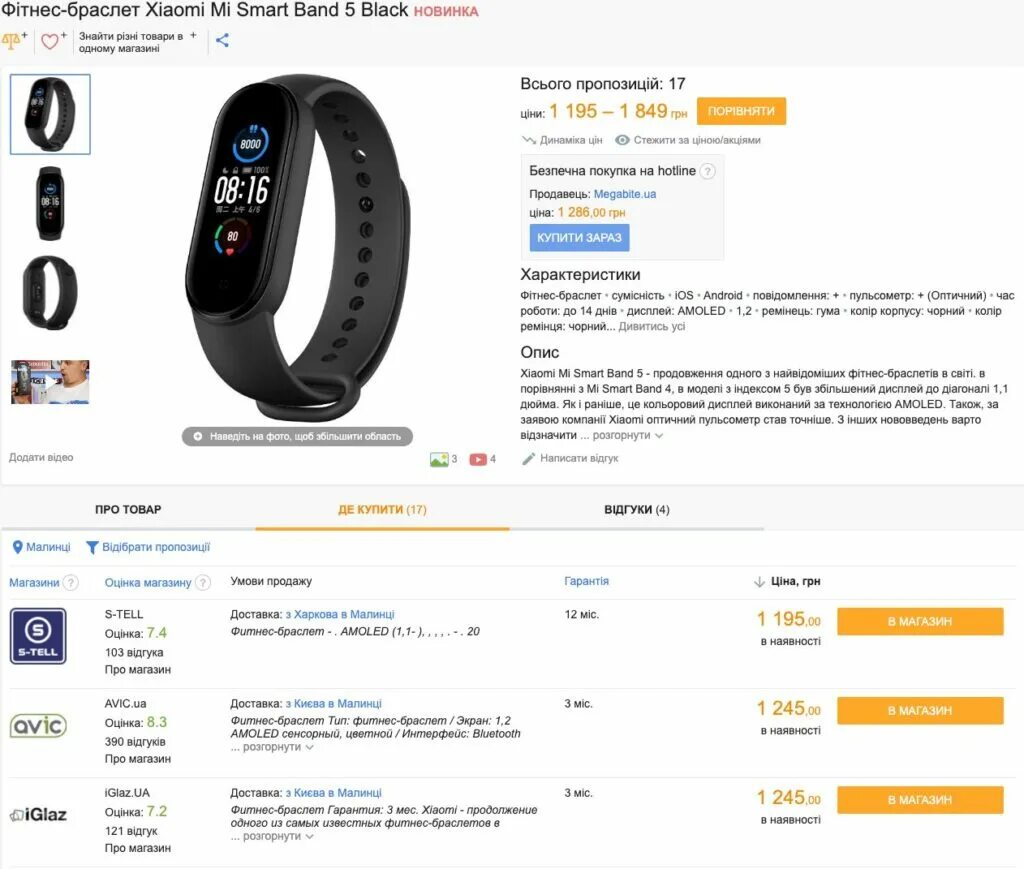Viewport: 1024px width, 869px height.
Task: Click the share icon
Action: pos(222,40)
